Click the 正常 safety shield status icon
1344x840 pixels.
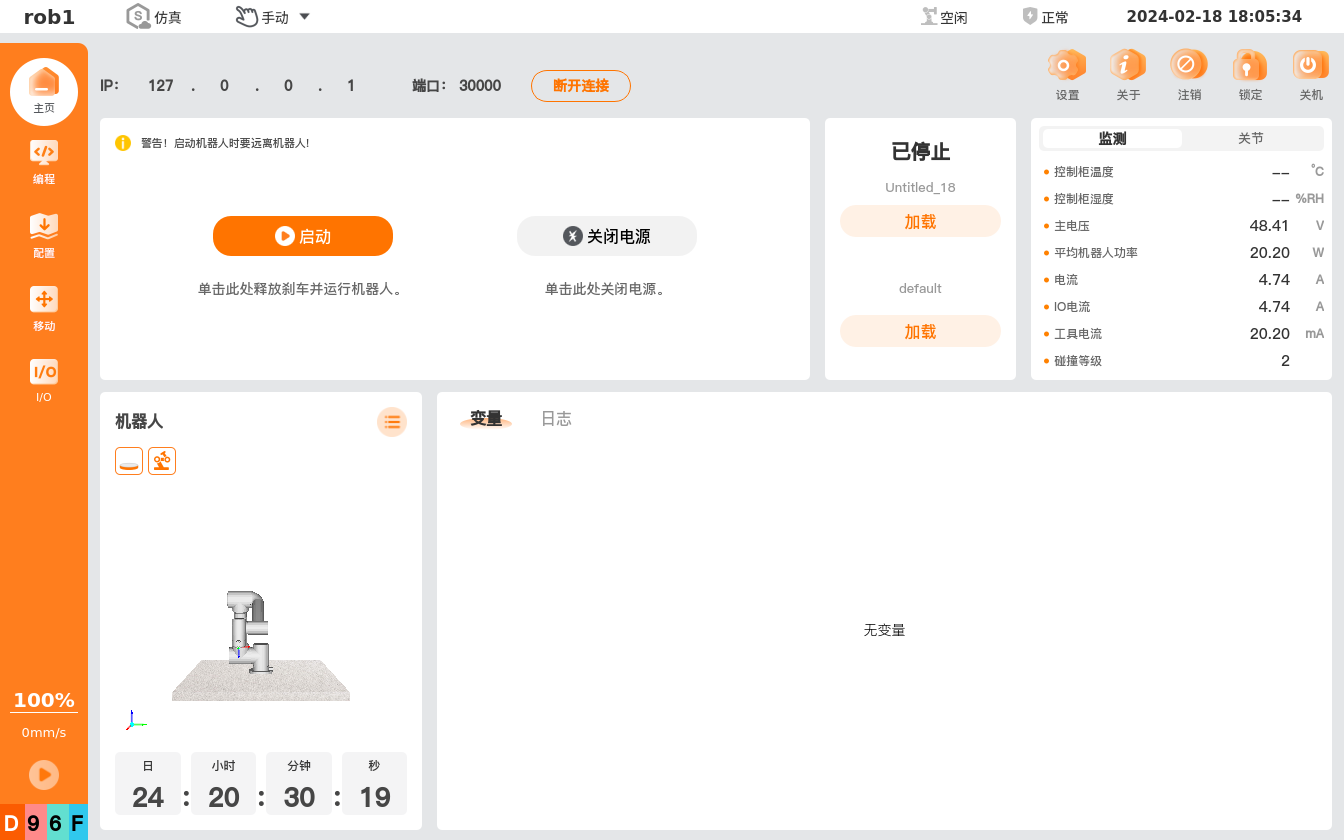(x=1030, y=16)
